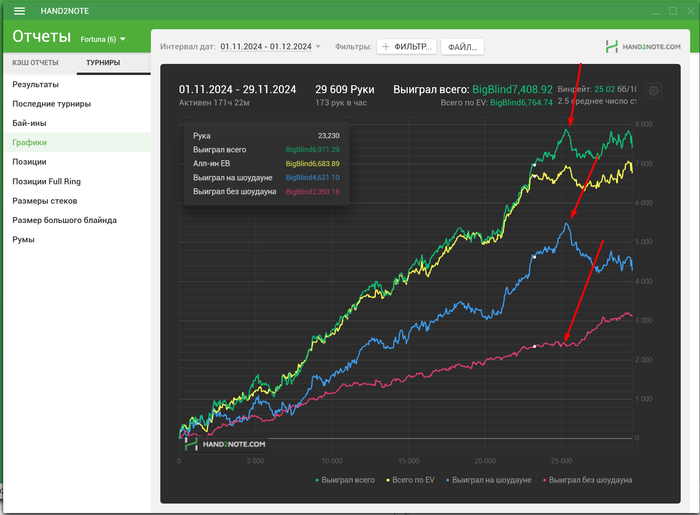The width and height of the screenshot is (700, 515).
Task: Click the Активен 171ч 22м text
Action: click(x=214, y=103)
